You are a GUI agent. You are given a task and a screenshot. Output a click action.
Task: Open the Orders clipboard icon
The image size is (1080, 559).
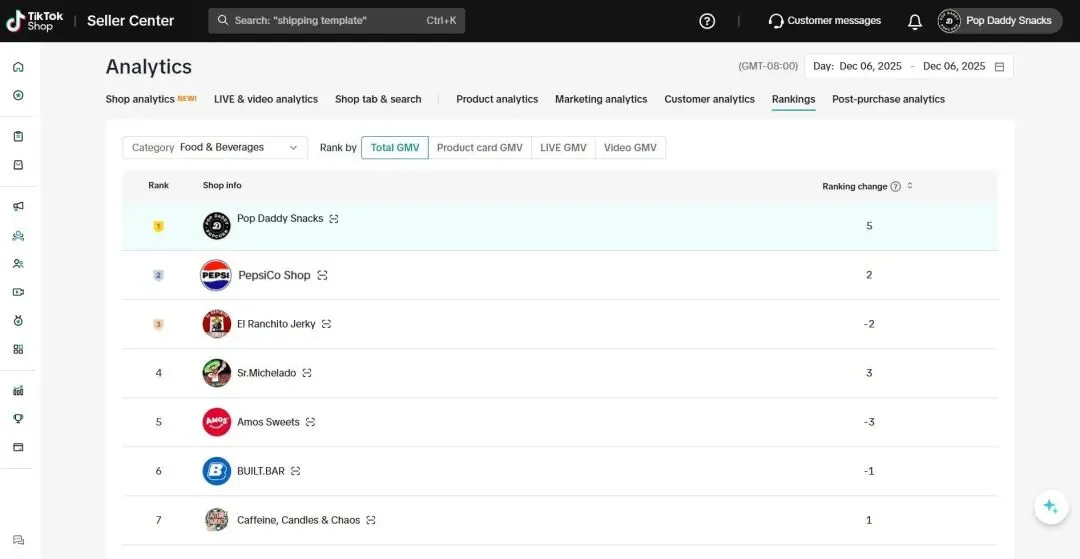tap(19, 136)
